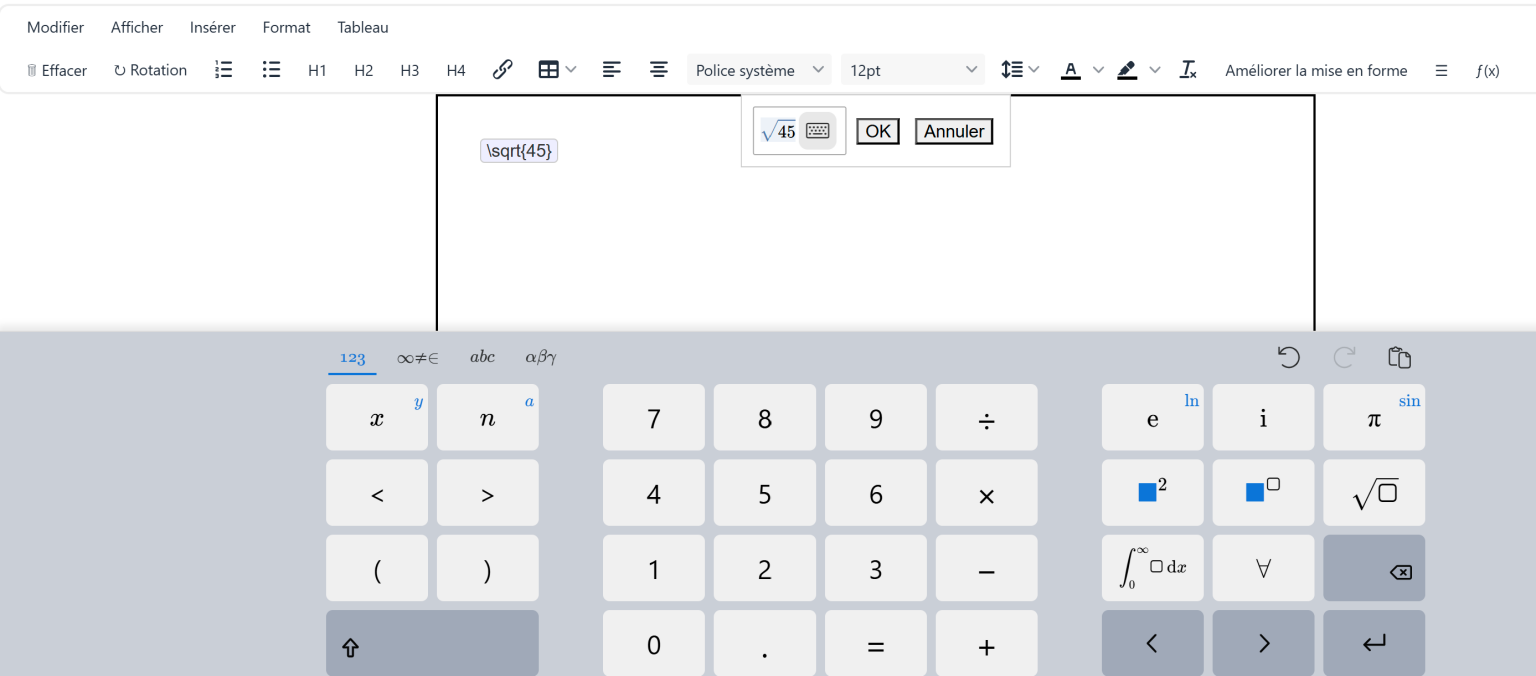
Task: Click the Annuler button
Action: [x=954, y=131]
